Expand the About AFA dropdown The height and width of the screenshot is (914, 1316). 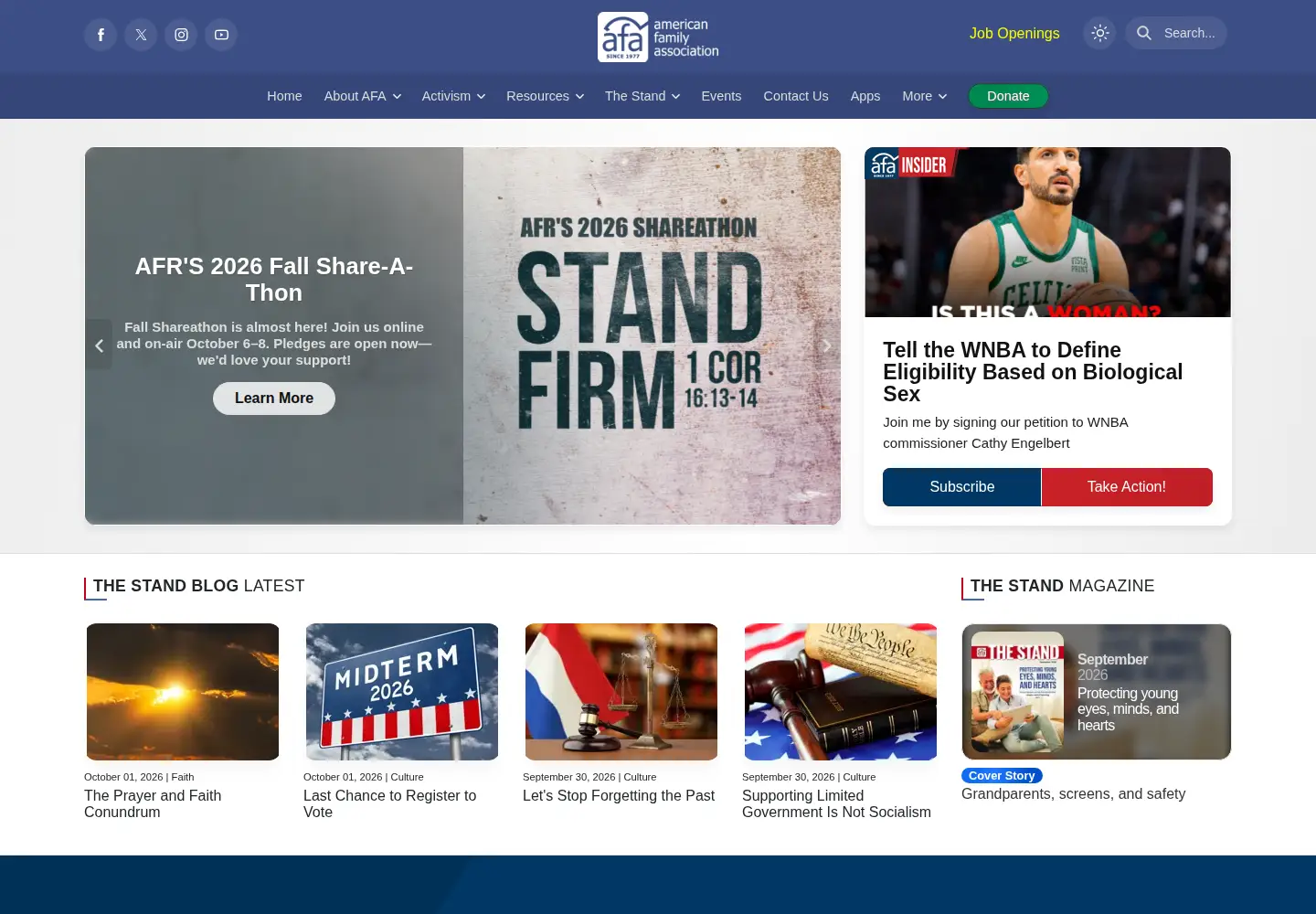pos(363,96)
